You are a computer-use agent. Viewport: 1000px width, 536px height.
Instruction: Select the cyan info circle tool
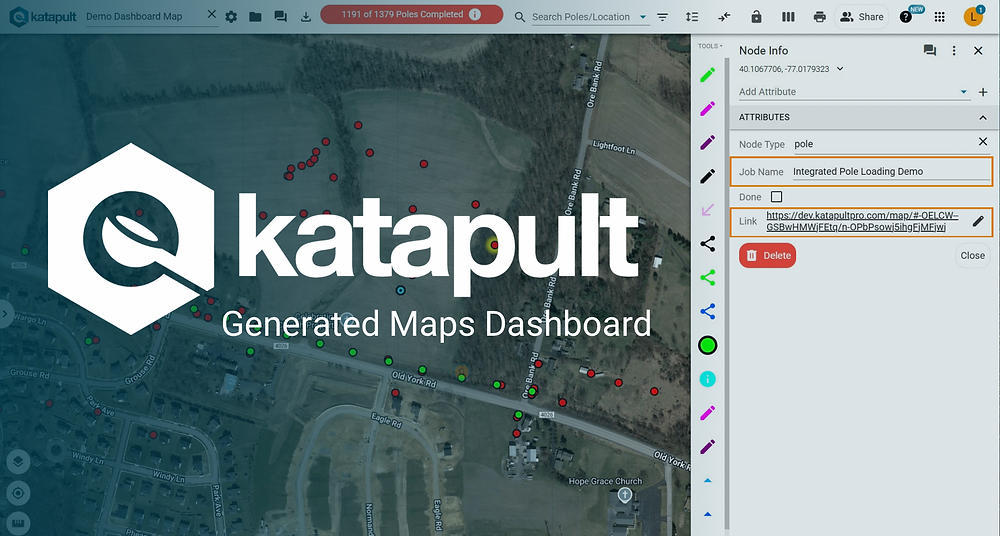(708, 379)
